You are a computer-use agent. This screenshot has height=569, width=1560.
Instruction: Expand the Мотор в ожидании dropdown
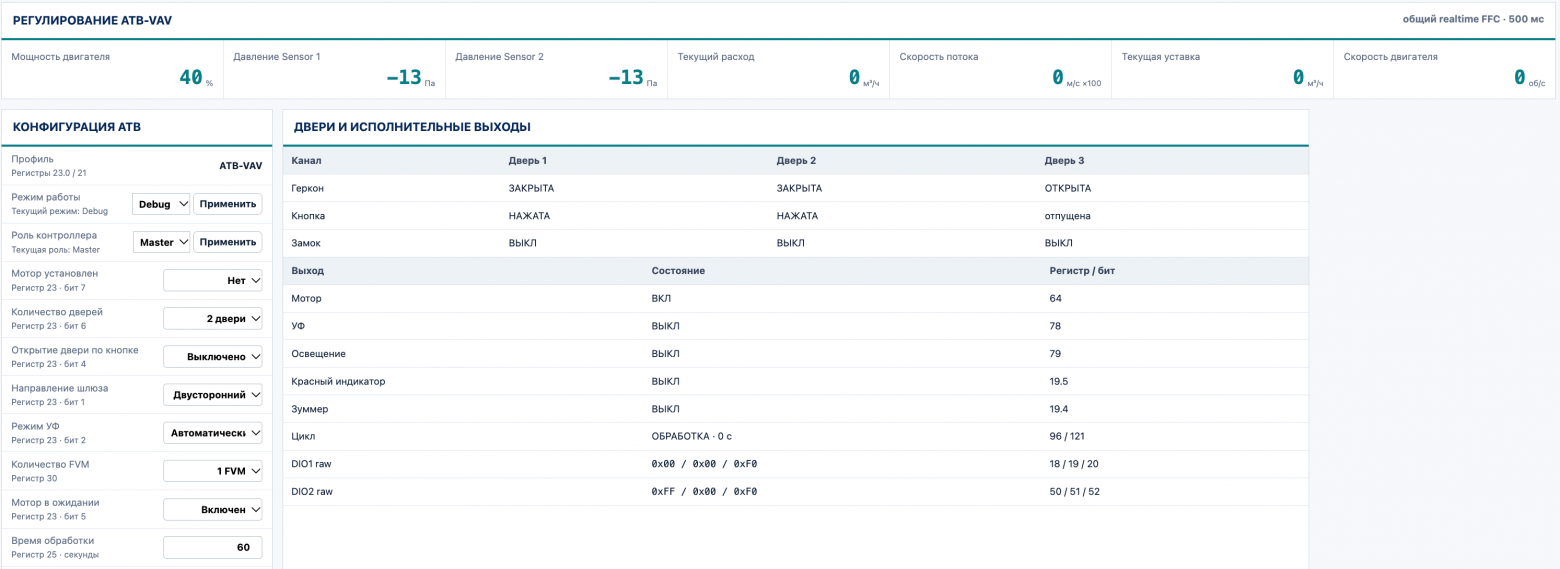point(213,509)
